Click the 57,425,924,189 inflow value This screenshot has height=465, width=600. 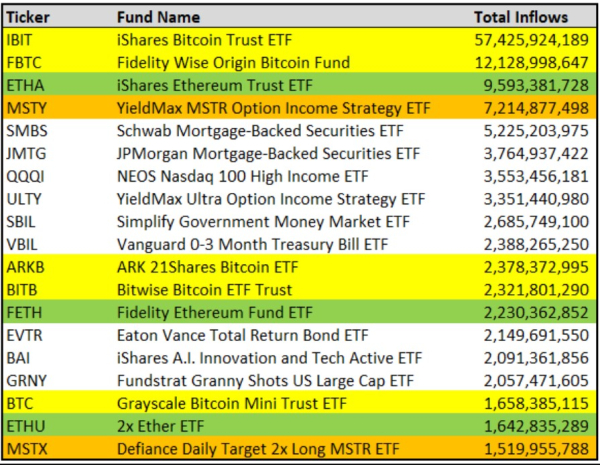[532, 40]
